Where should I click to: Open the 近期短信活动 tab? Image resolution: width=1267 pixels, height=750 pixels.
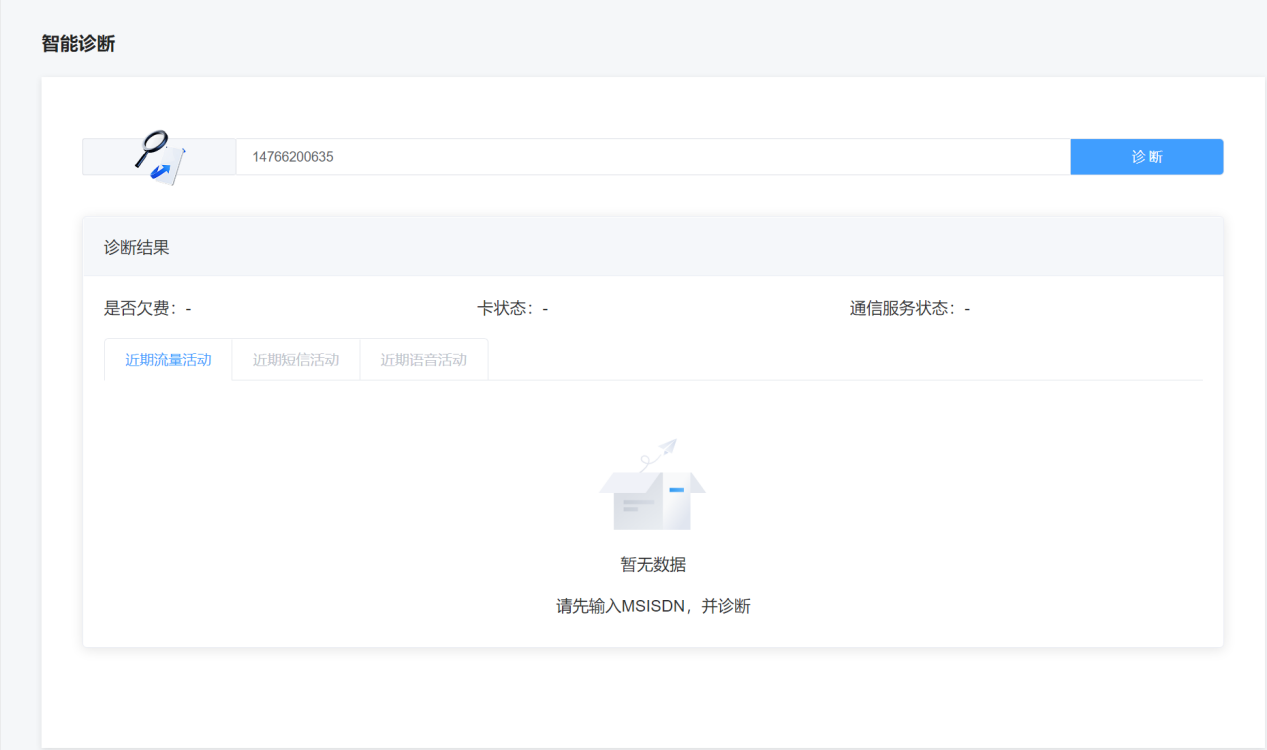(x=296, y=360)
